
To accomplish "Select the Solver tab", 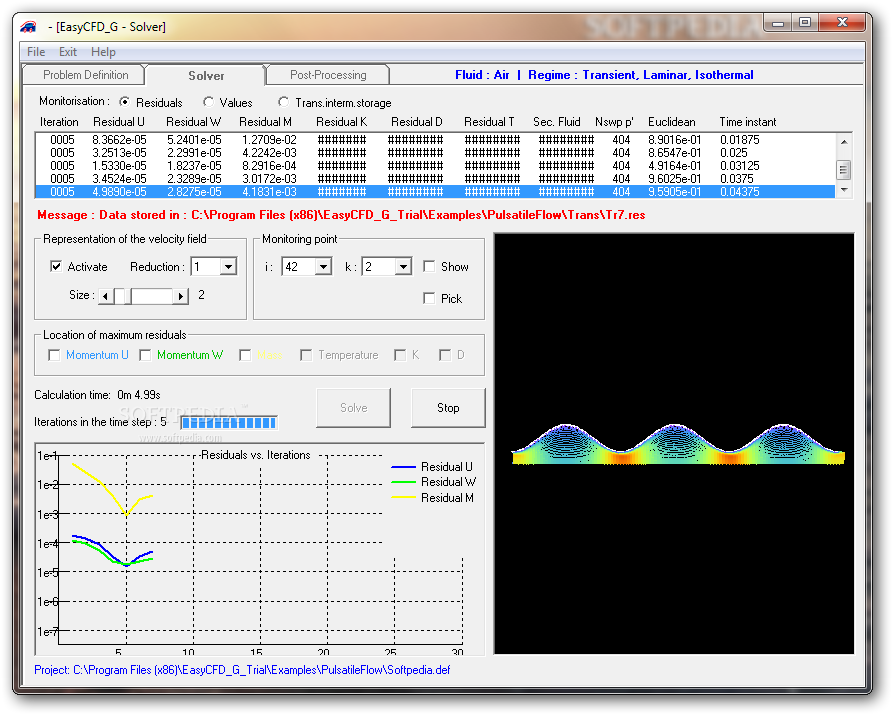I will pos(206,75).
